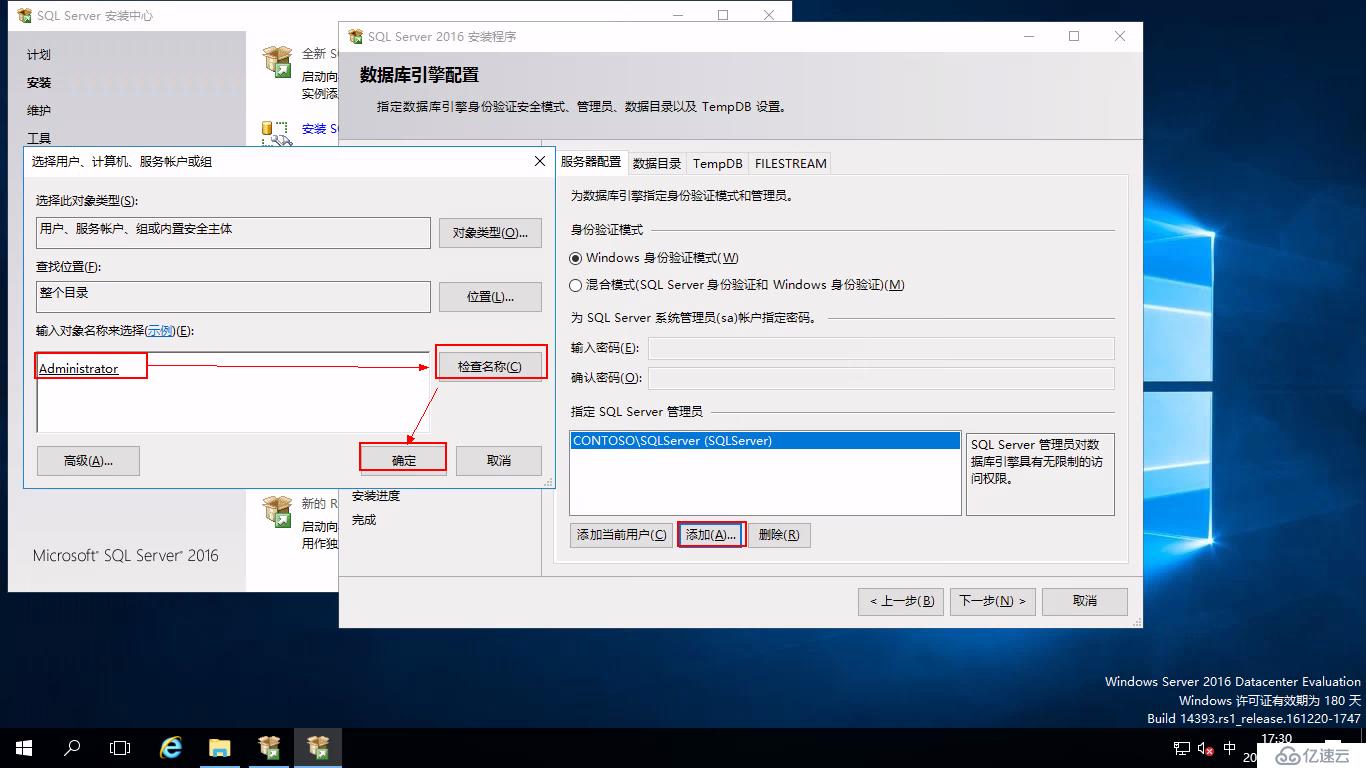
Task: Proceed with 下一步(N) > button
Action: [x=993, y=601]
